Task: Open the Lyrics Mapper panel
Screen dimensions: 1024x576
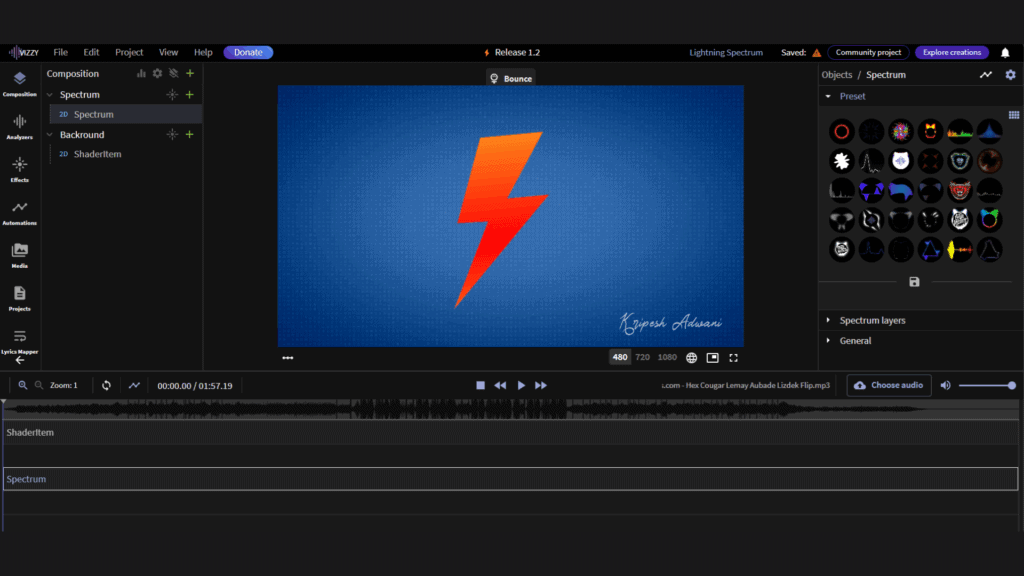Action: pos(19,340)
